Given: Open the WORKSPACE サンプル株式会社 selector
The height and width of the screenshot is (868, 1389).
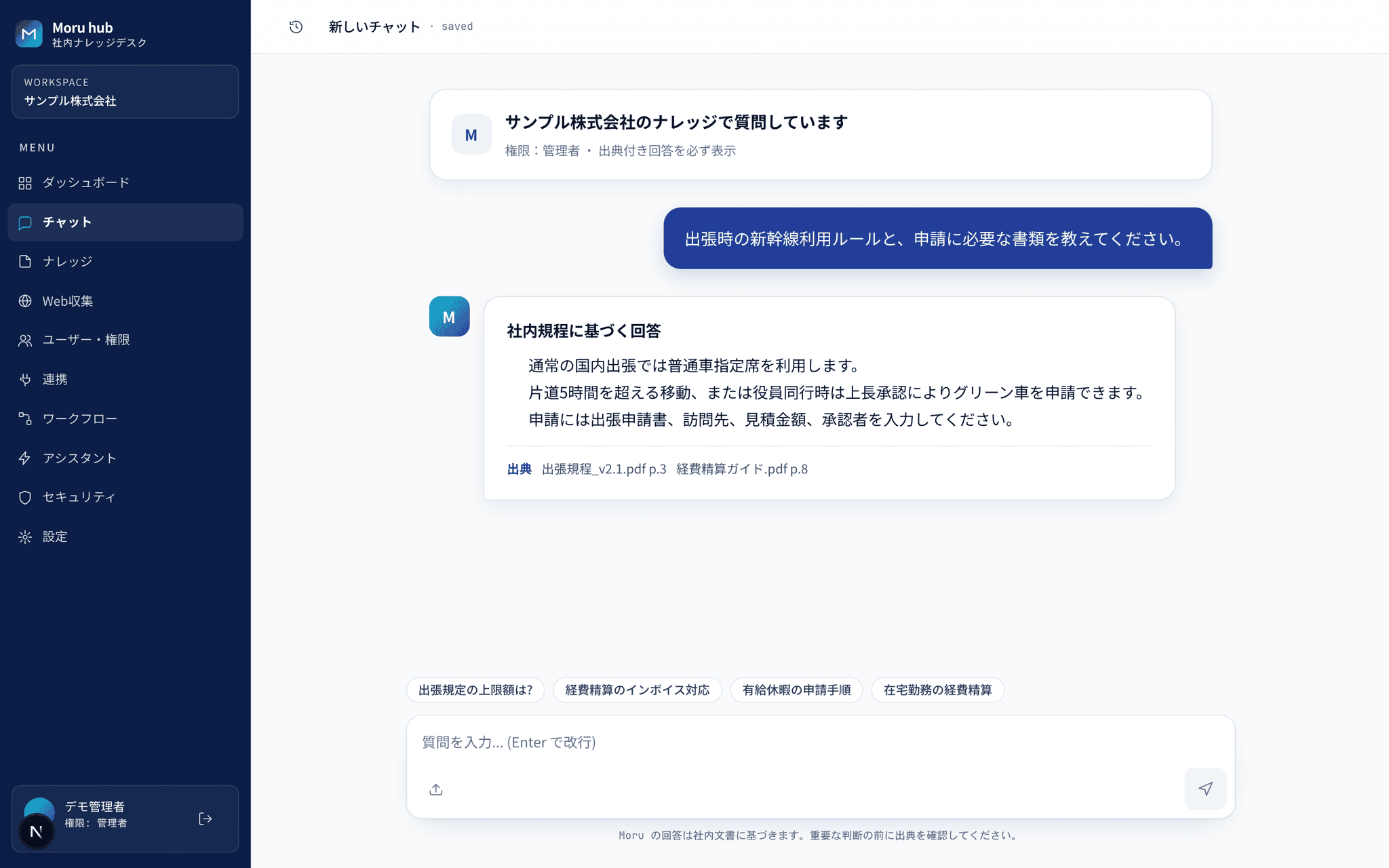Looking at the screenshot, I should coord(125,92).
